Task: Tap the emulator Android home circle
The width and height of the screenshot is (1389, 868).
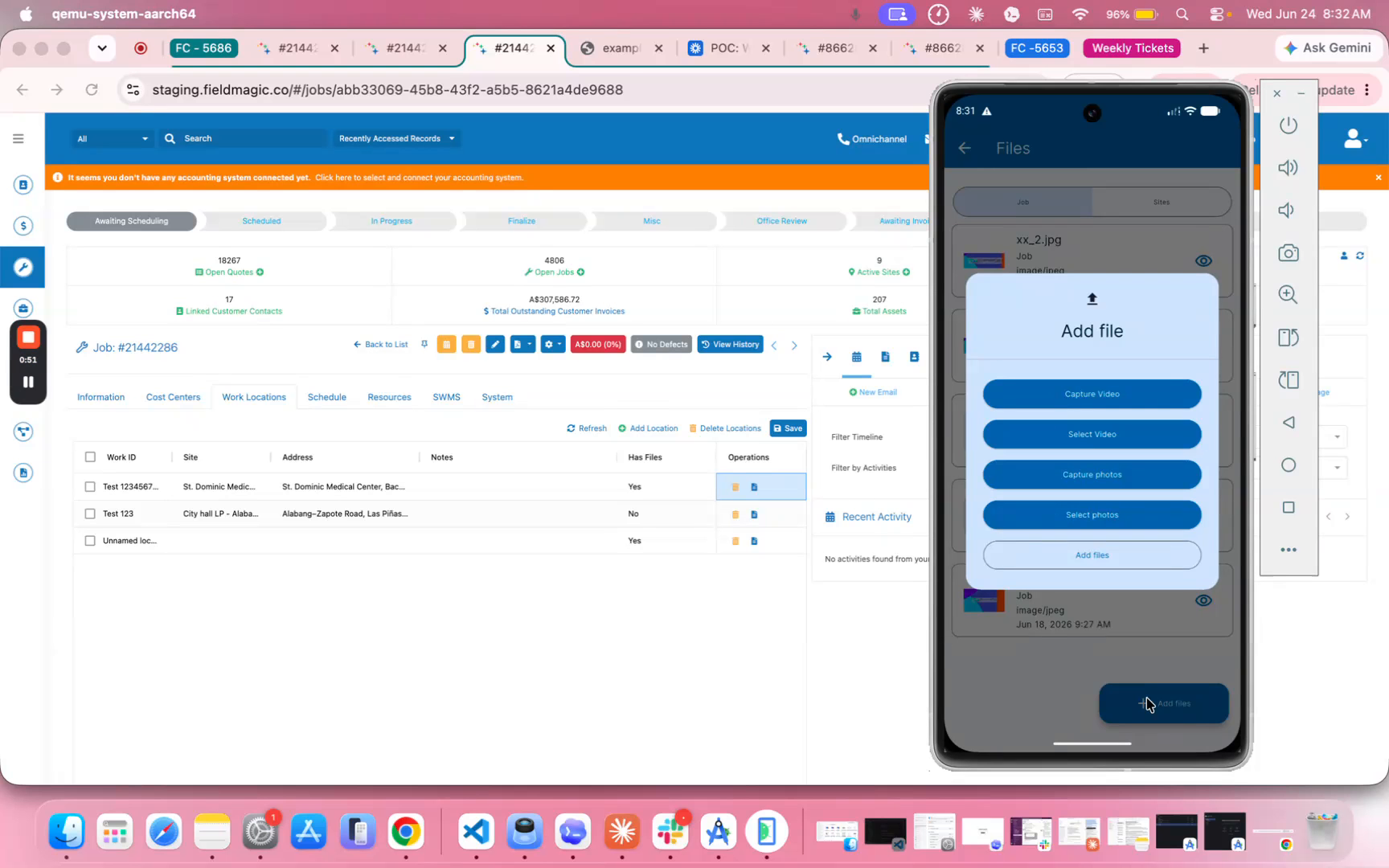Action: point(1288,465)
